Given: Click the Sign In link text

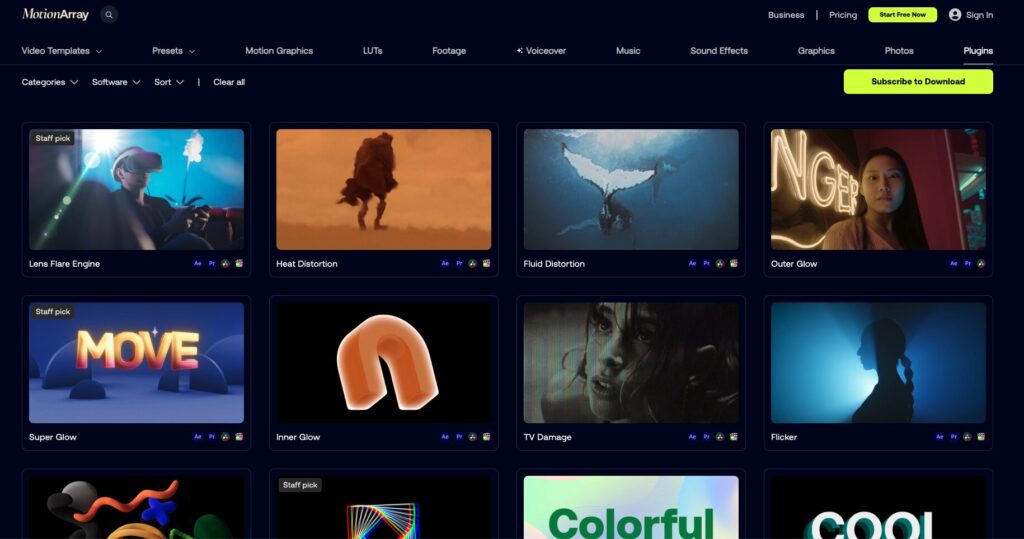Looking at the screenshot, I should pyautogui.click(x=980, y=14).
